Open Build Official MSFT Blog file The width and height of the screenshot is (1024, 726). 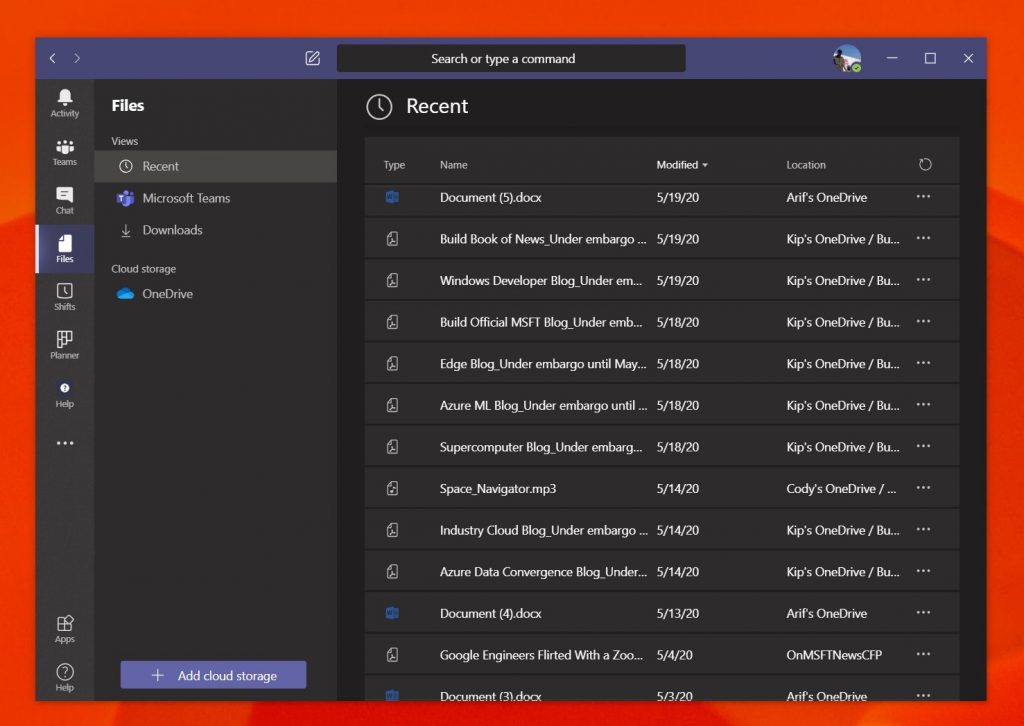pos(541,322)
